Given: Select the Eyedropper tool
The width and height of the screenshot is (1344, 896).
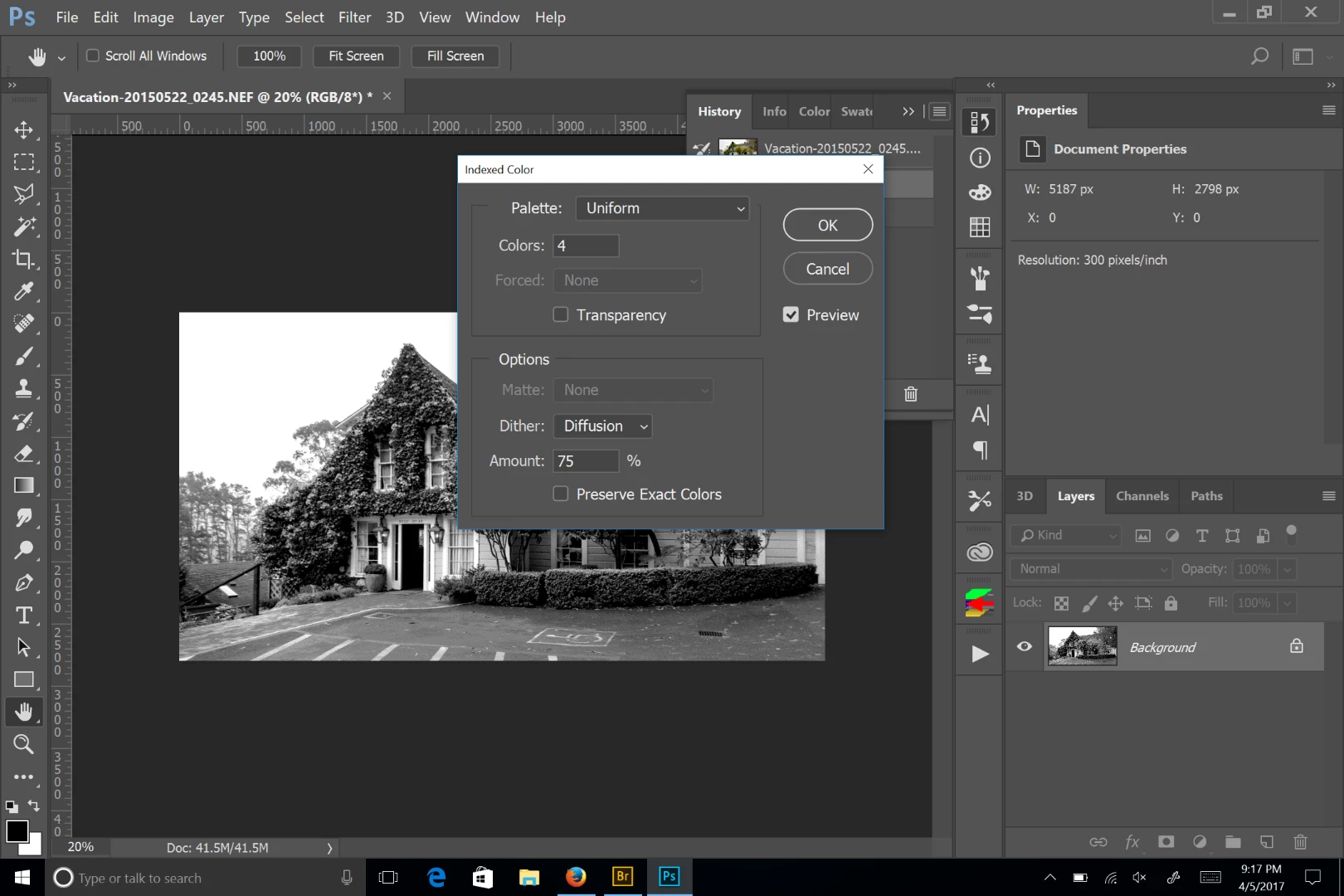Looking at the screenshot, I should click(x=24, y=291).
